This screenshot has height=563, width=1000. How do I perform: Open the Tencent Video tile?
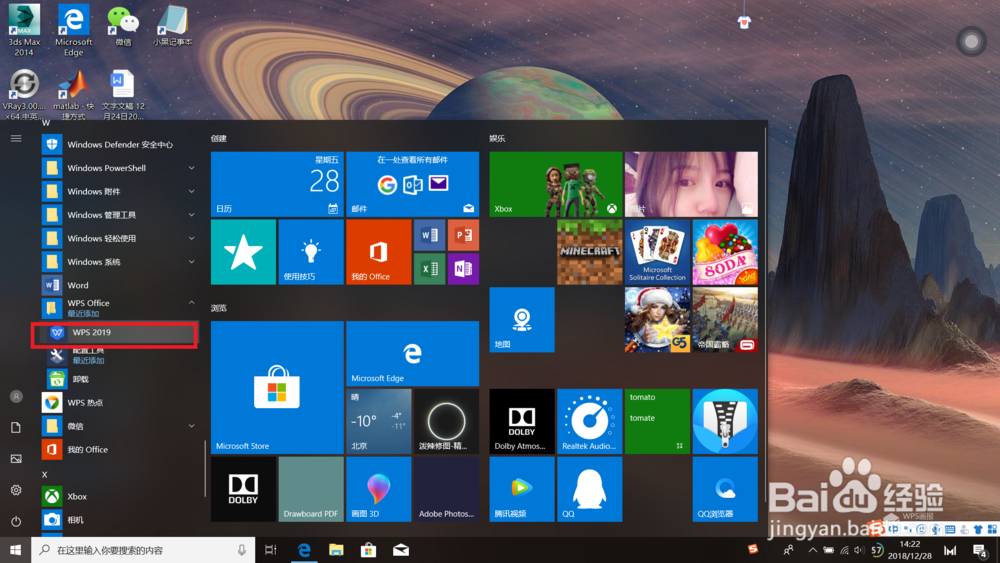[522, 489]
